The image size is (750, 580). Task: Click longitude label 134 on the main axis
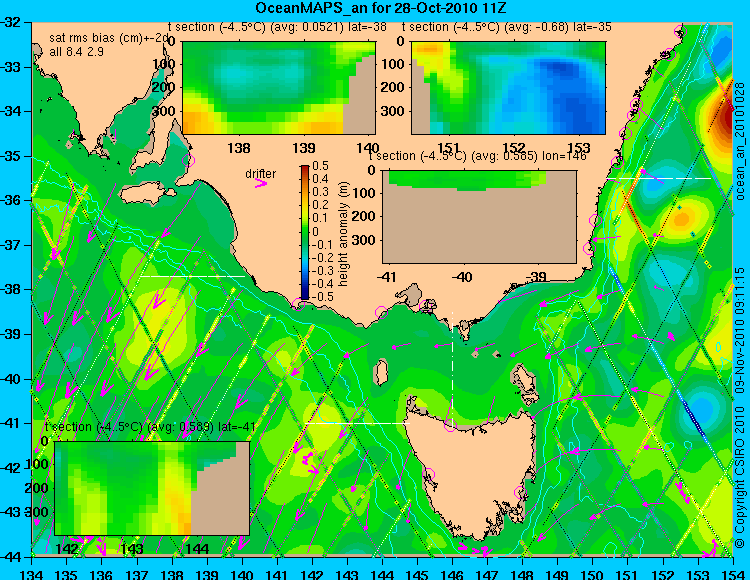[32, 574]
